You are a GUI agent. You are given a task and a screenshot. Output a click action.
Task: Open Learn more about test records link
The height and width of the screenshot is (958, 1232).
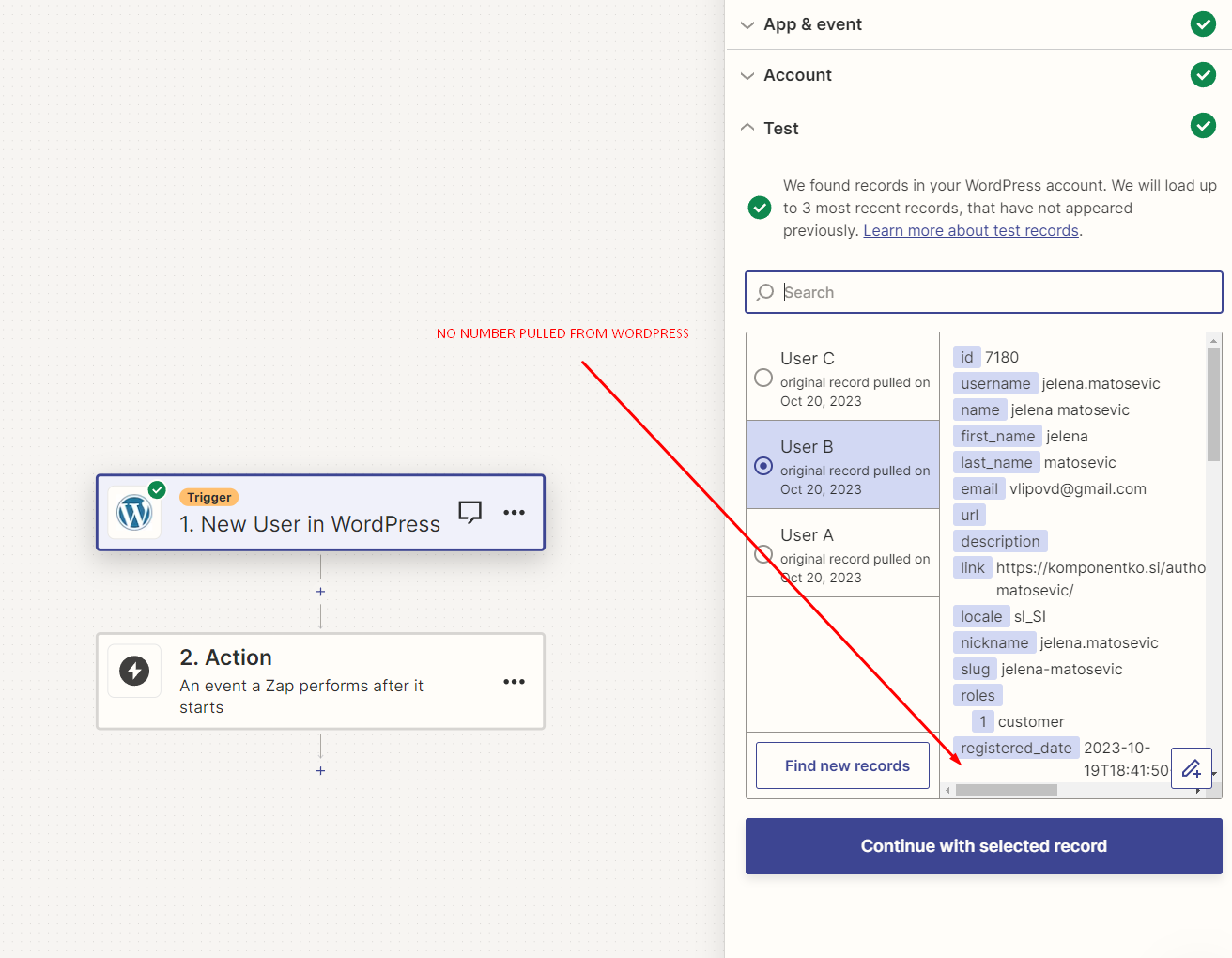click(x=971, y=230)
